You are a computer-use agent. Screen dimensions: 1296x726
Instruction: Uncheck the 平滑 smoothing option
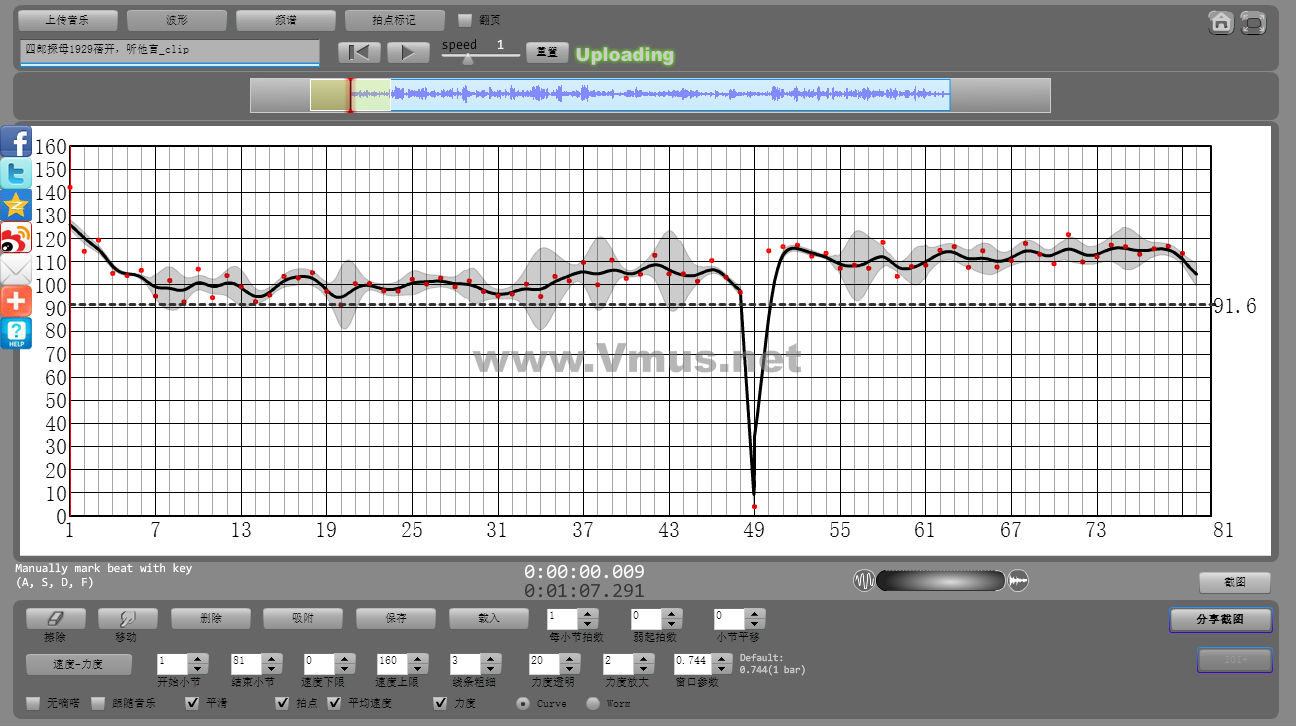point(193,703)
